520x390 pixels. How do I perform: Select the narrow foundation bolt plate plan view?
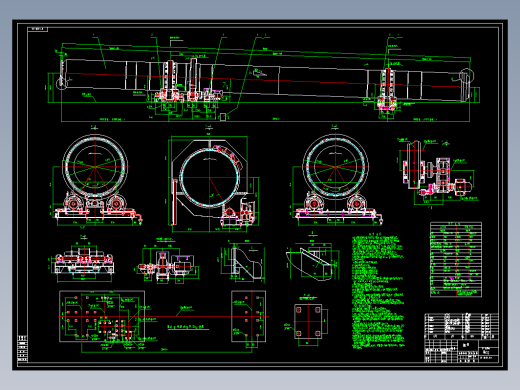[x=248, y=316]
